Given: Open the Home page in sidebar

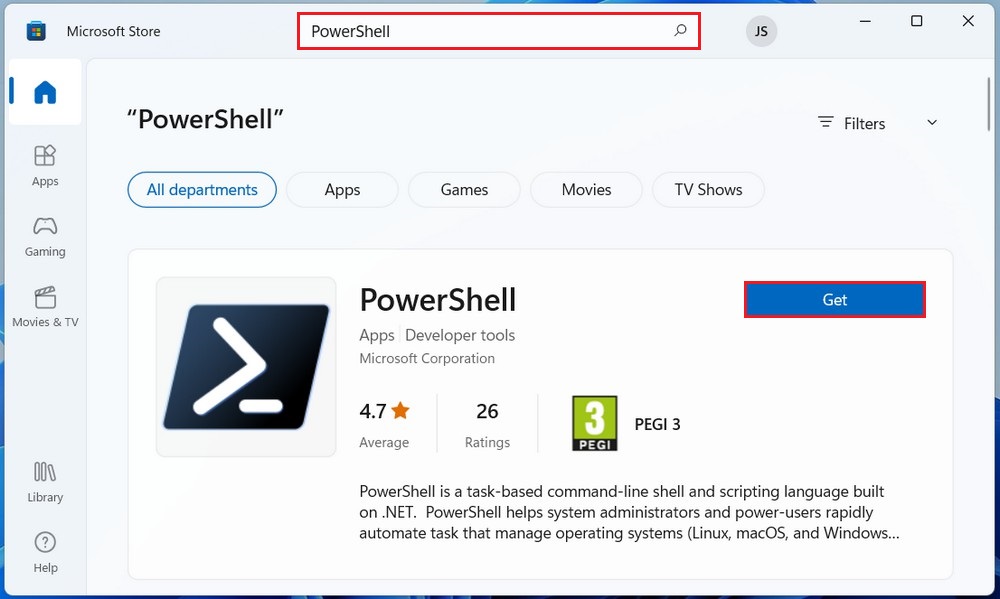Looking at the screenshot, I should 45,92.
